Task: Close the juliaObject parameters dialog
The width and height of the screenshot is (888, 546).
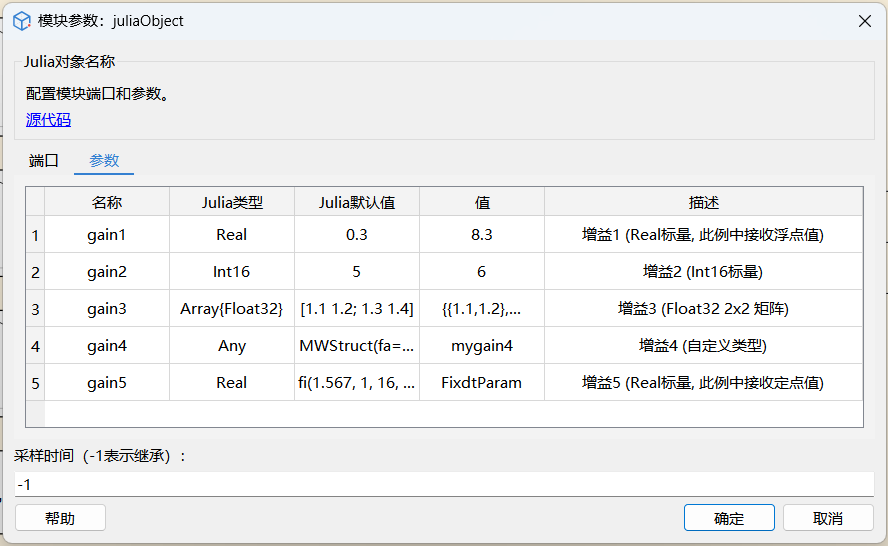Action: click(x=863, y=21)
